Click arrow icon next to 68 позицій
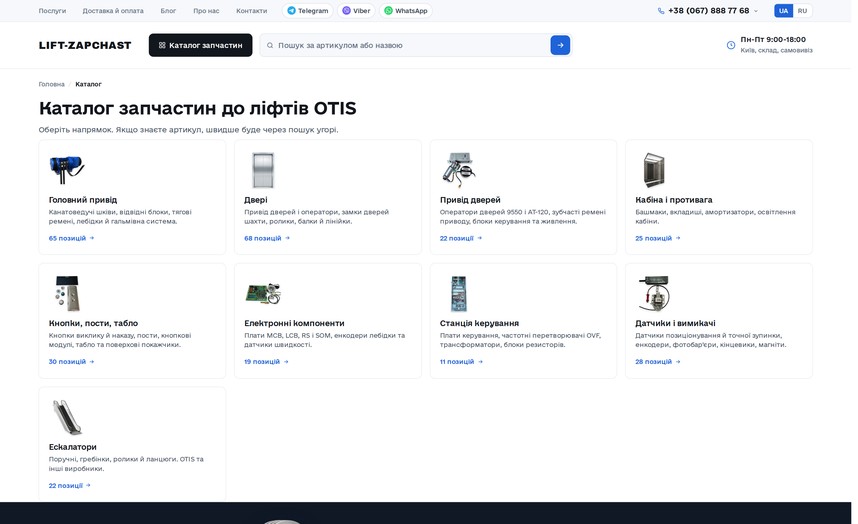The image size is (858, 524). [287, 238]
